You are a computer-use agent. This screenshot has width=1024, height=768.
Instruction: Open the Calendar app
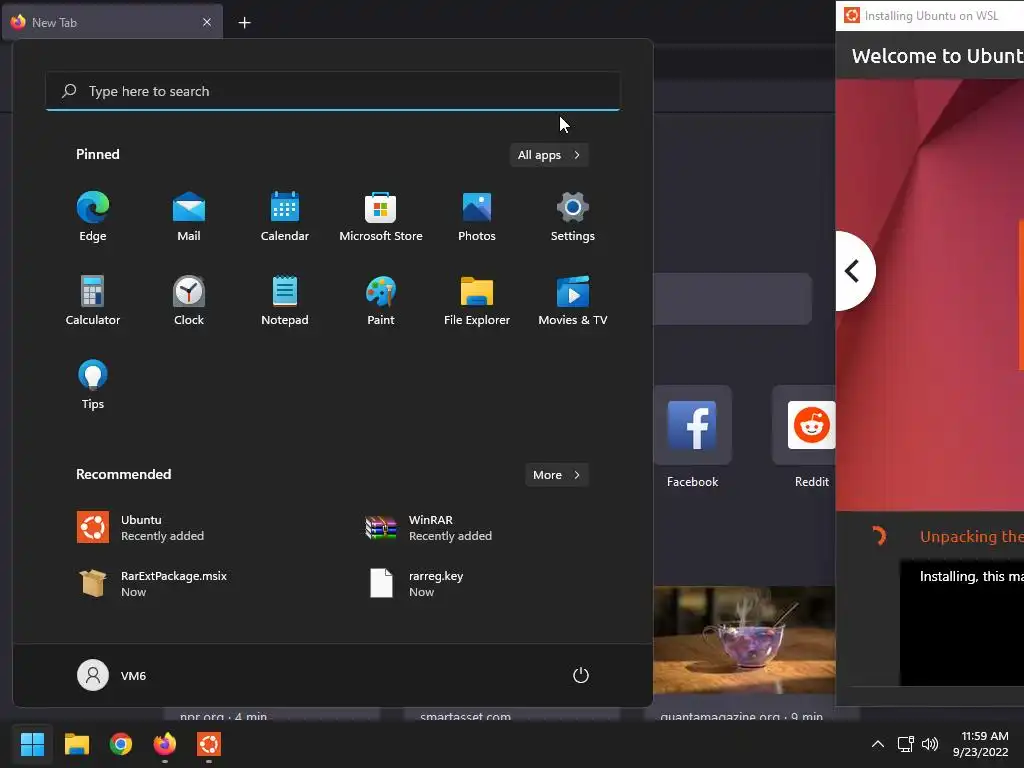[285, 217]
